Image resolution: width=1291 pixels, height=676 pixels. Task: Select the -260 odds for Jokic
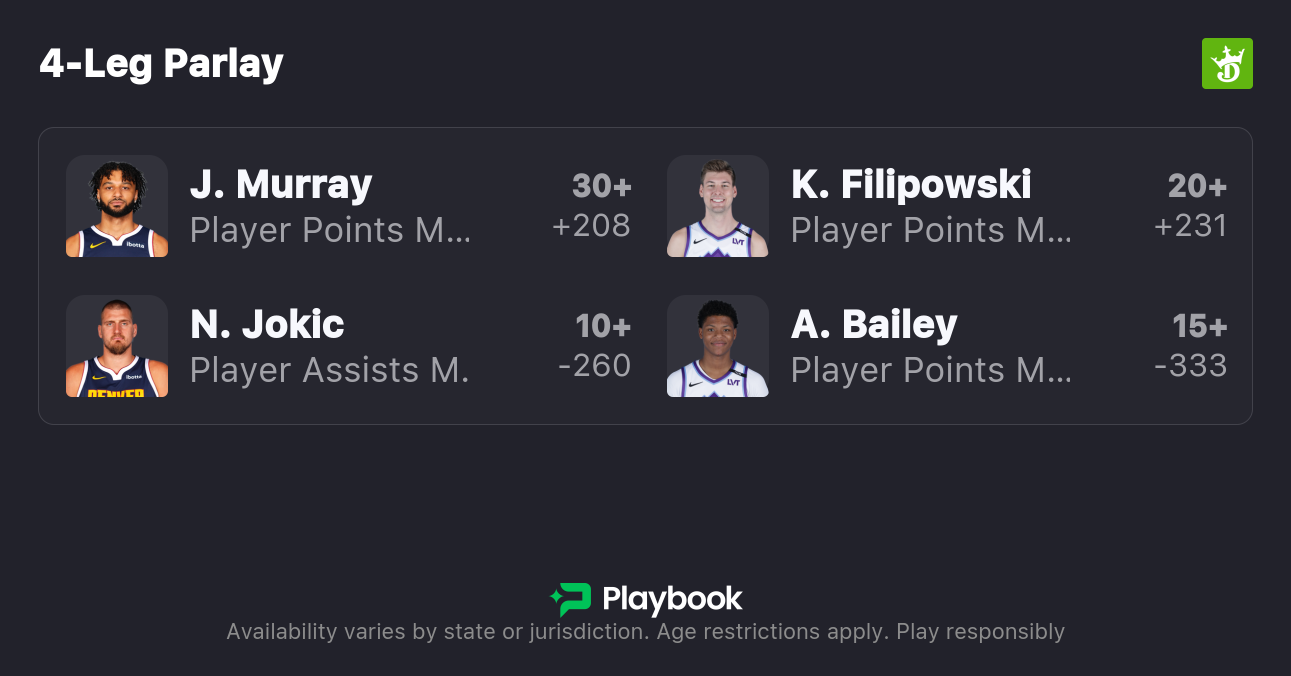[x=594, y=366]
